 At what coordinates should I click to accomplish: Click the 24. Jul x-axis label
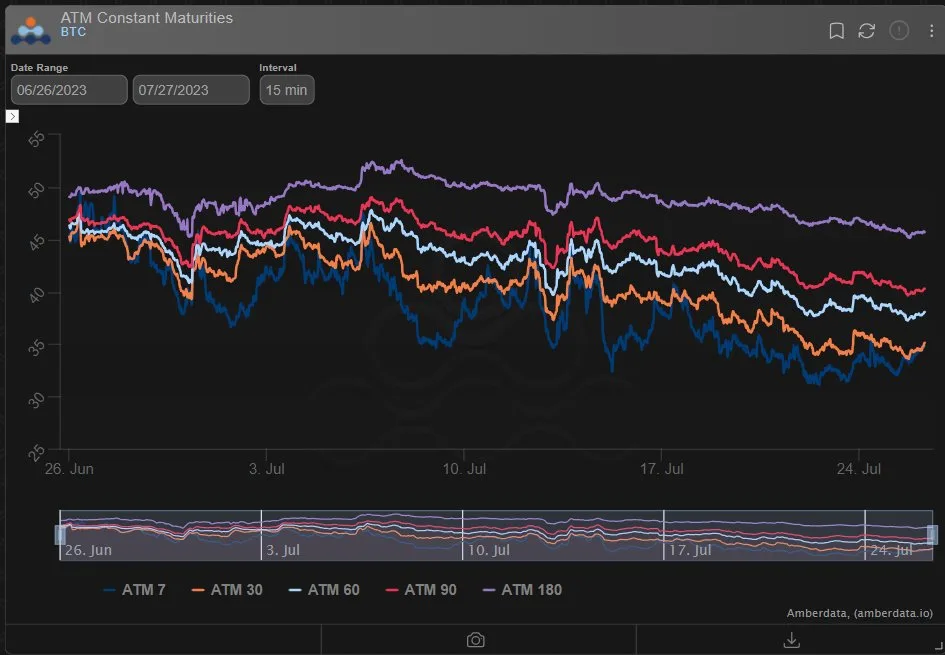pyautogui.click(x=859, y=469)
